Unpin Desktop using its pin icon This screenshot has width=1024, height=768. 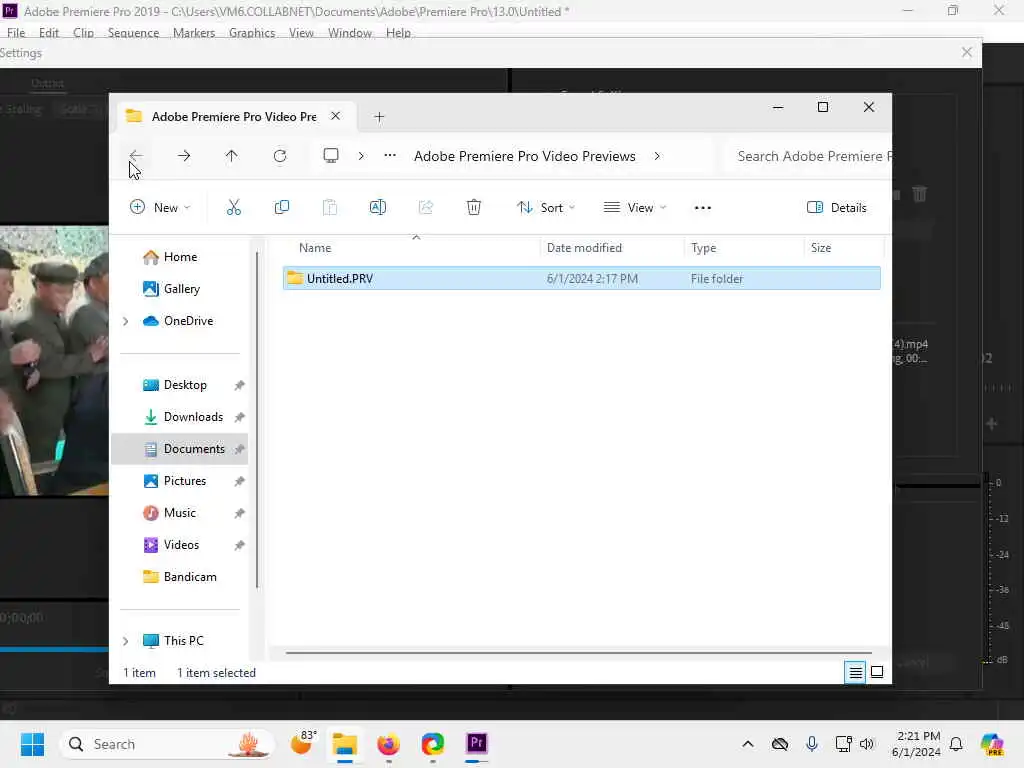(240, 385)
